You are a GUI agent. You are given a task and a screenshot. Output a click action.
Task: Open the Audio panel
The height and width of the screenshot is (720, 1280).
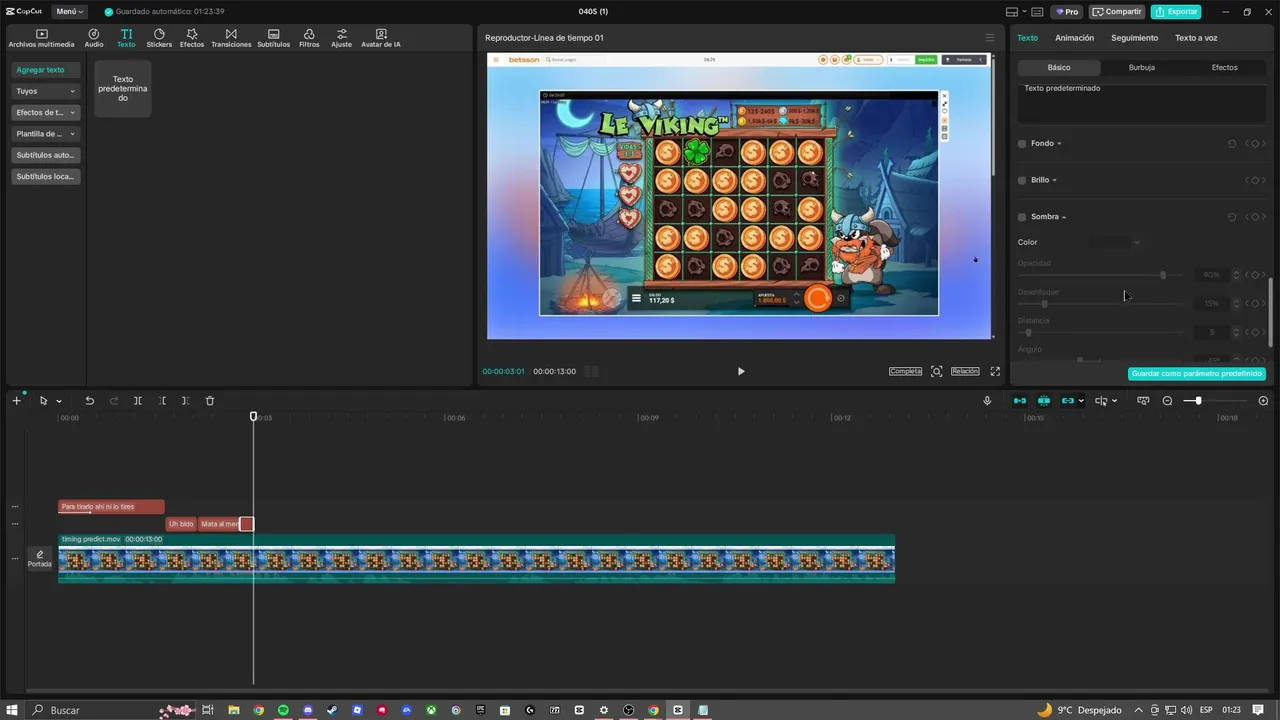click(x=94, y=38)
